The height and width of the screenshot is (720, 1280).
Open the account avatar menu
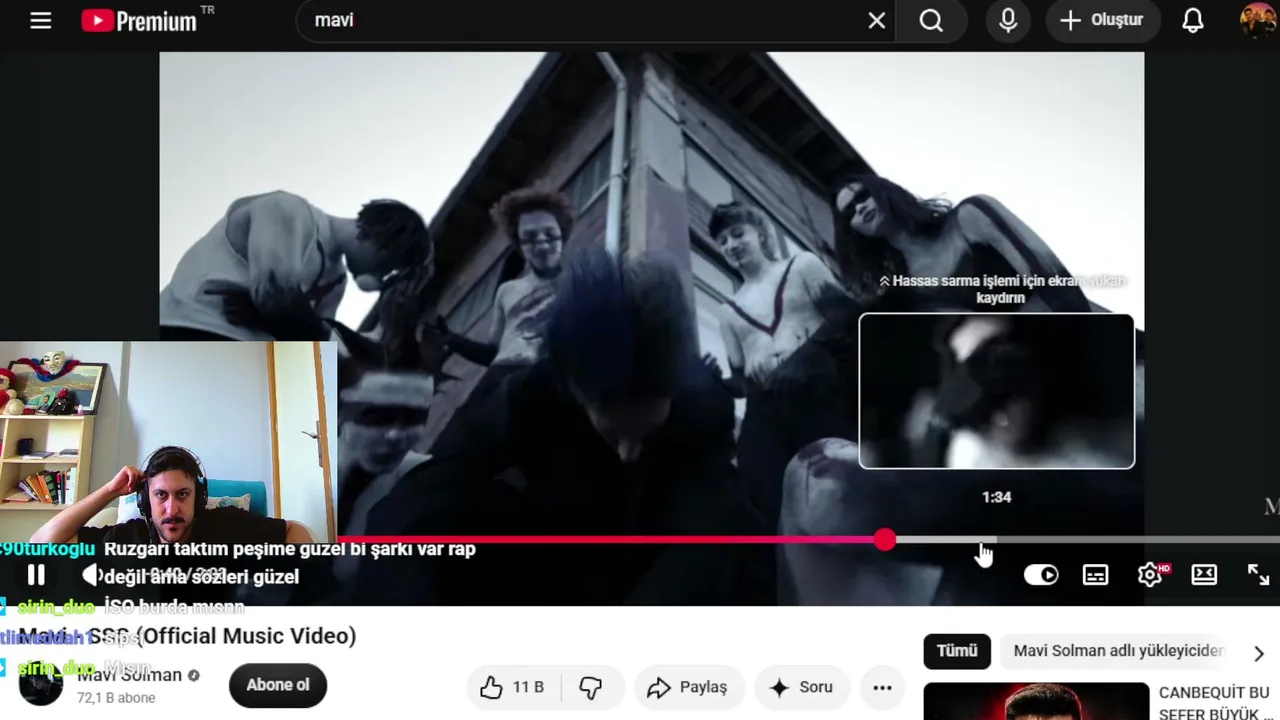(x=1257, y=21)
